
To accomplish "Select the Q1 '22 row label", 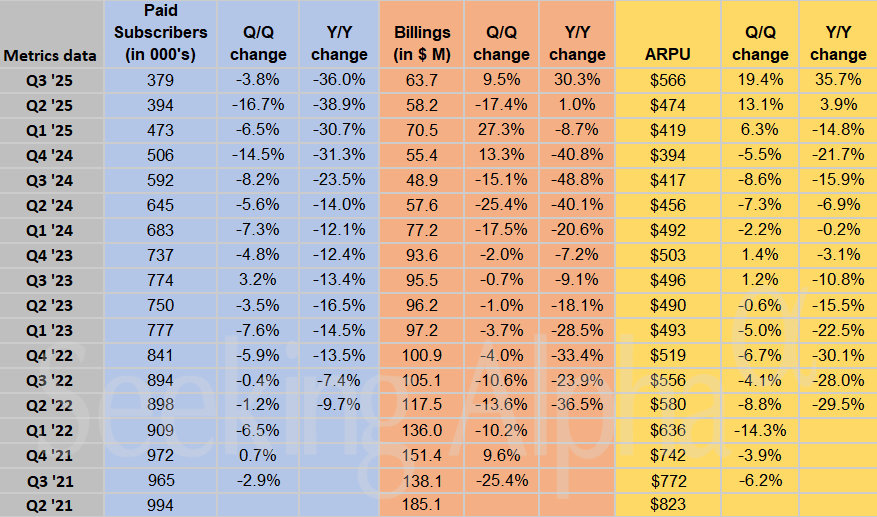I will pos(51,430).
